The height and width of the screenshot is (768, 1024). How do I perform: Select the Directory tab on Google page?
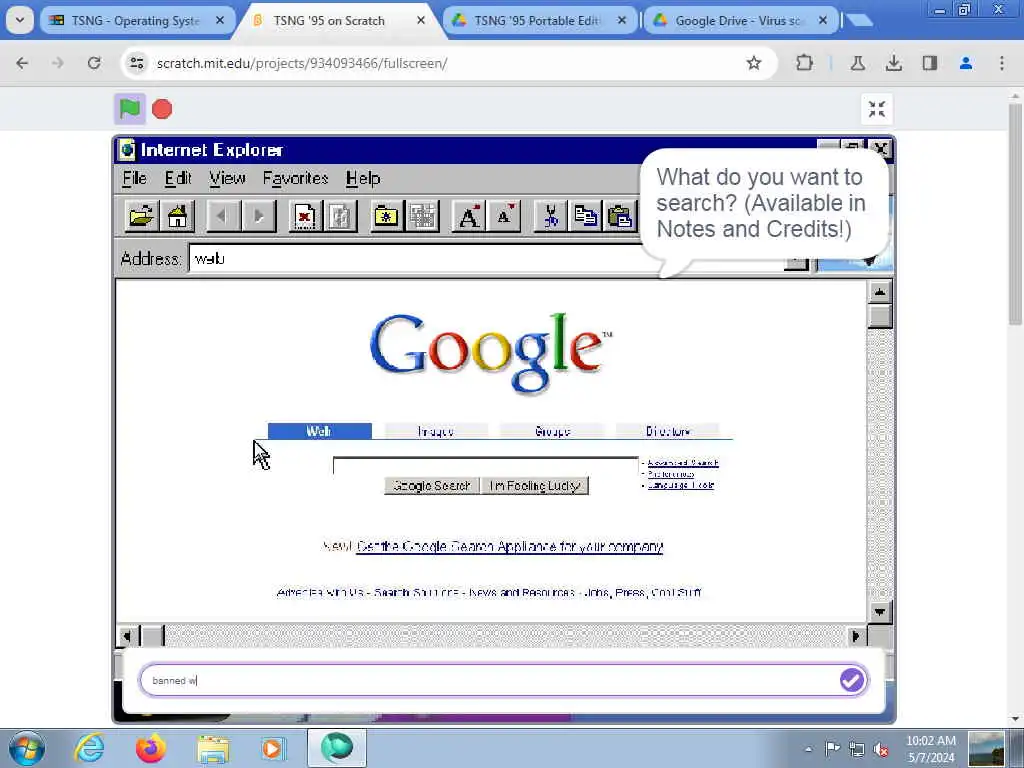pos(667,431)
